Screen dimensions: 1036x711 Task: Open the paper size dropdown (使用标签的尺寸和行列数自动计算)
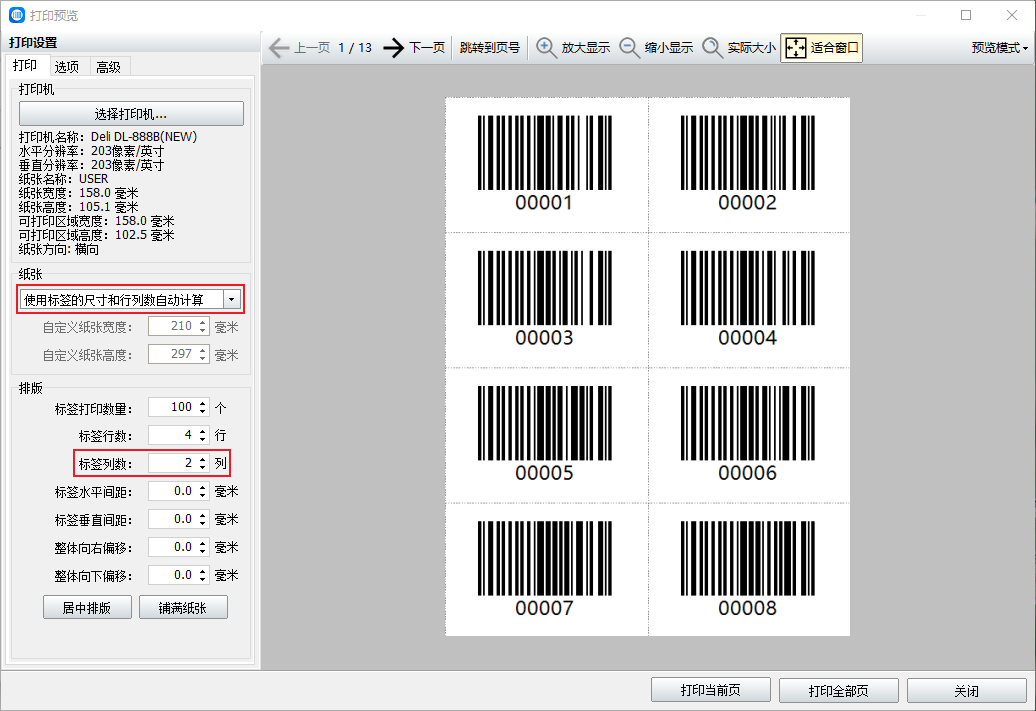pyautogui.click(x=131, y=300)
